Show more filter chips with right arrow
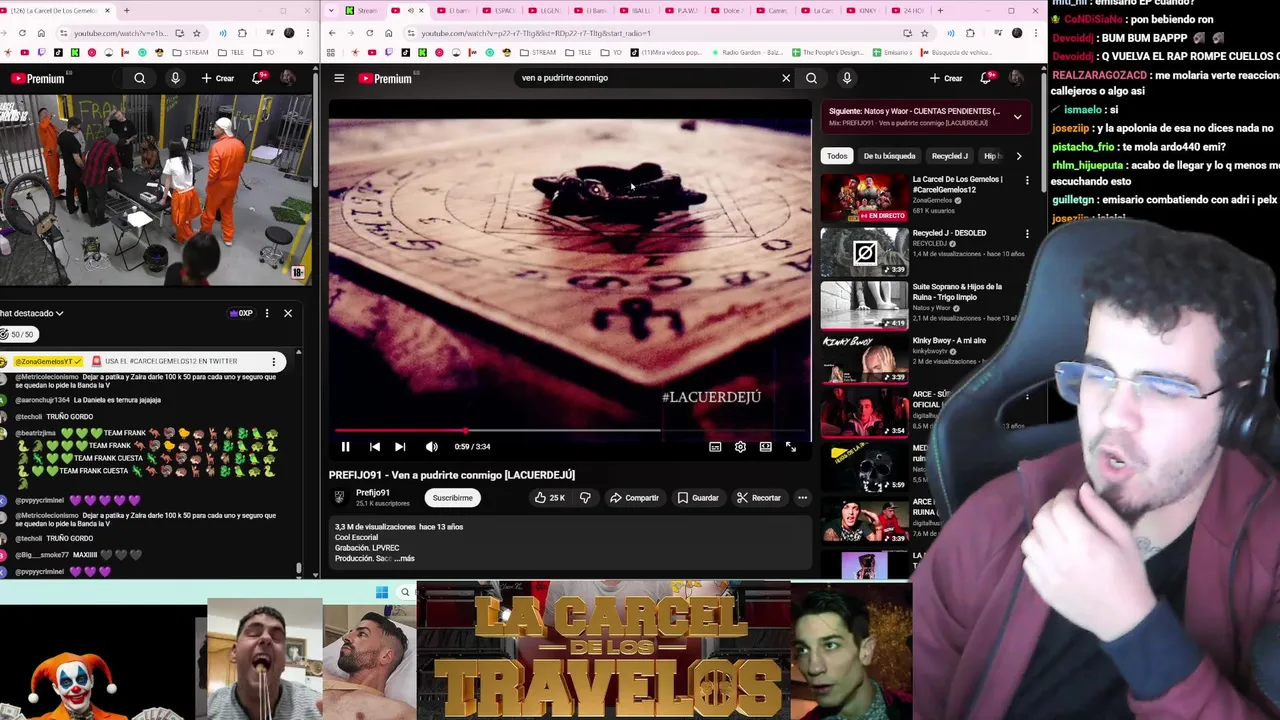Image resolution: width=1280 pixels, height=720 pixels. 1018,156
